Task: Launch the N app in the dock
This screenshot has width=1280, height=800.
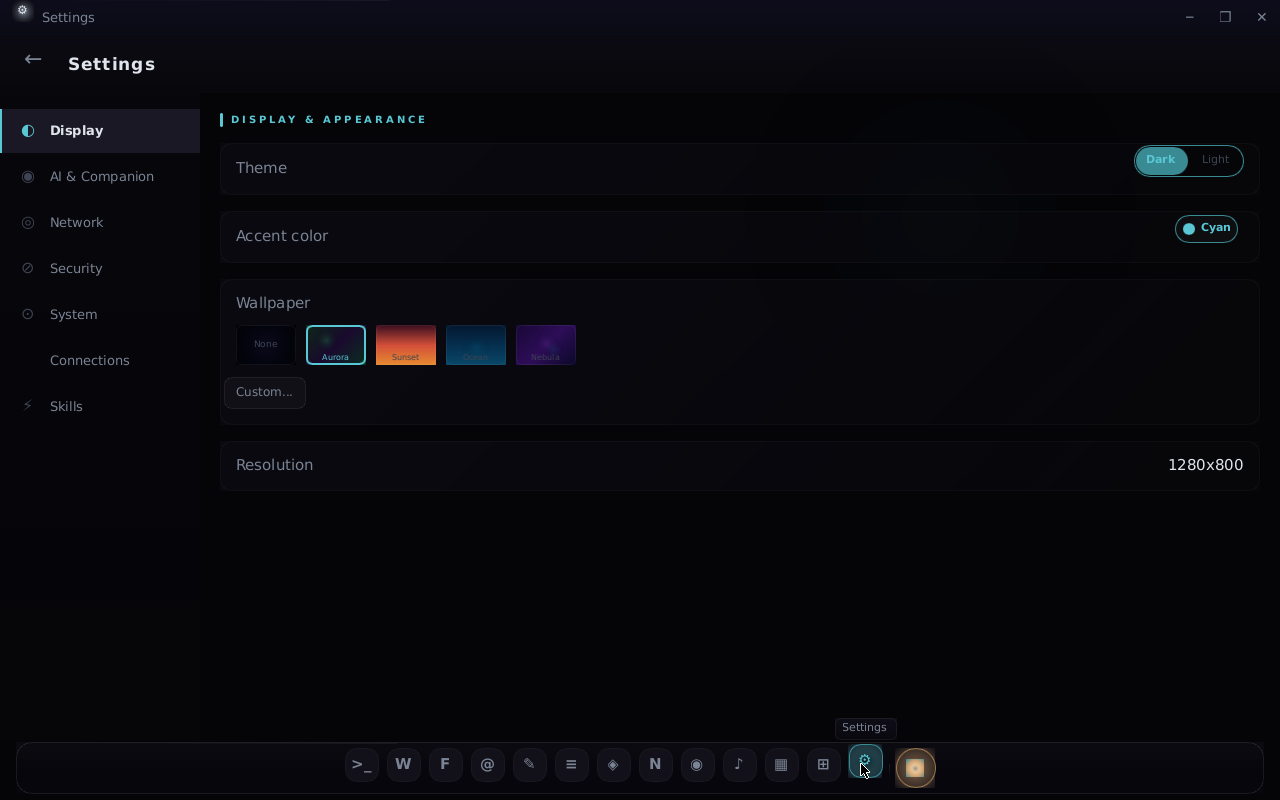Action: pyautogui.click(x=655, y=765)
